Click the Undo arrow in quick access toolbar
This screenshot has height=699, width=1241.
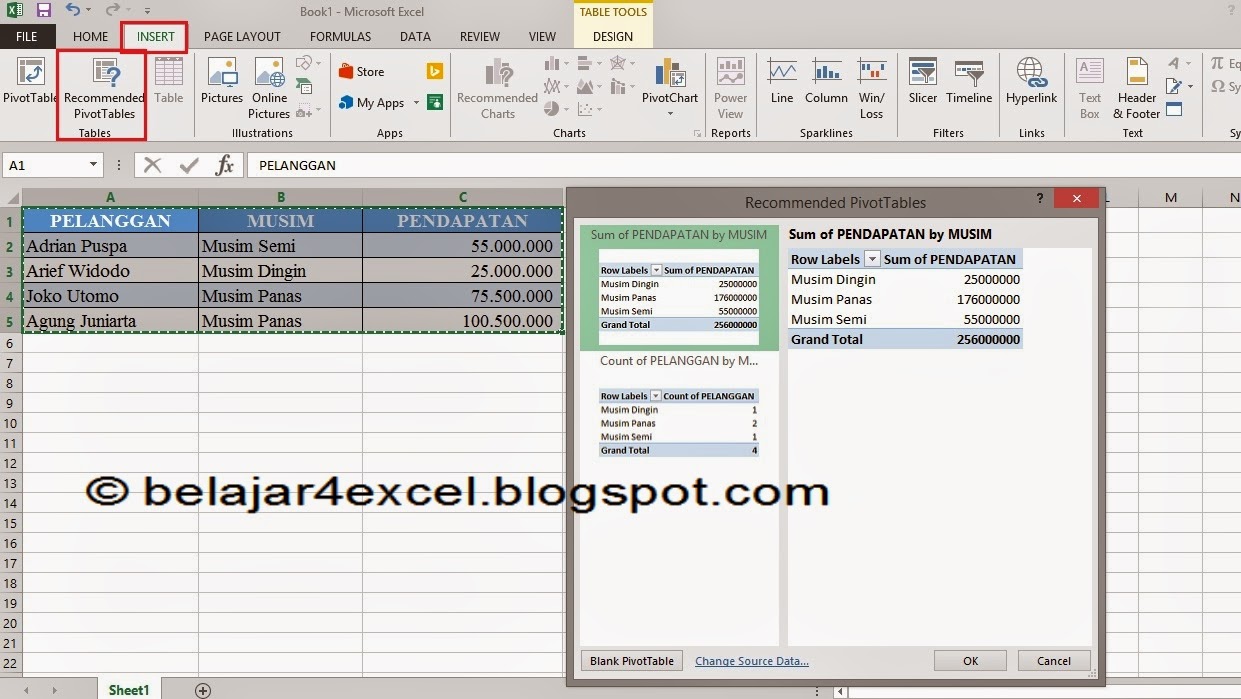[x=73, y=11]
